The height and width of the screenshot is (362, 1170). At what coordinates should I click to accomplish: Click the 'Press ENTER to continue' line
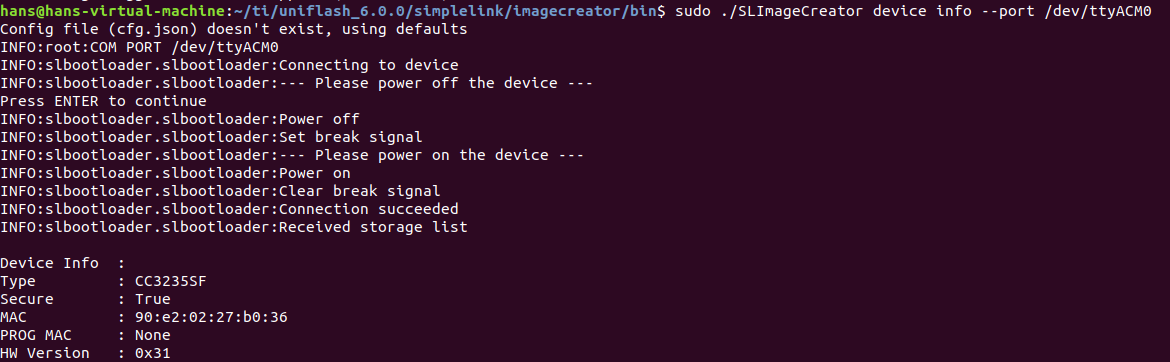(x=103, y=101)
